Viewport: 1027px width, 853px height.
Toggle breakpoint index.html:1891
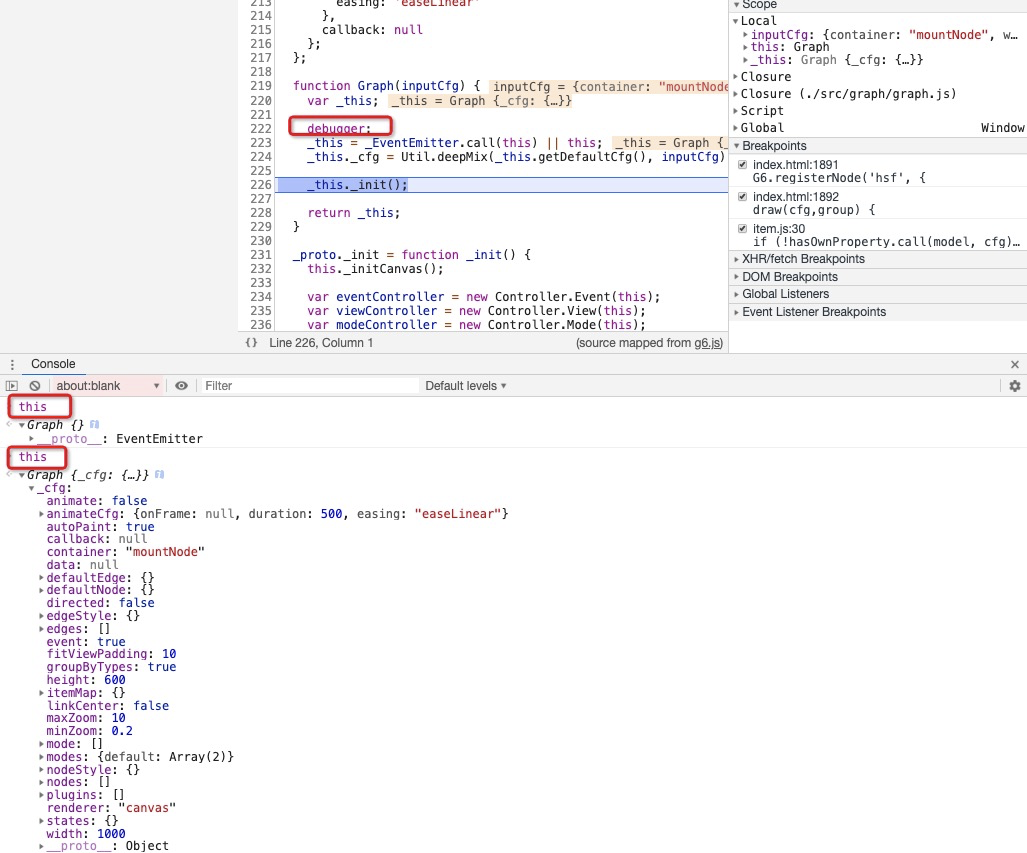coord(742,165)
